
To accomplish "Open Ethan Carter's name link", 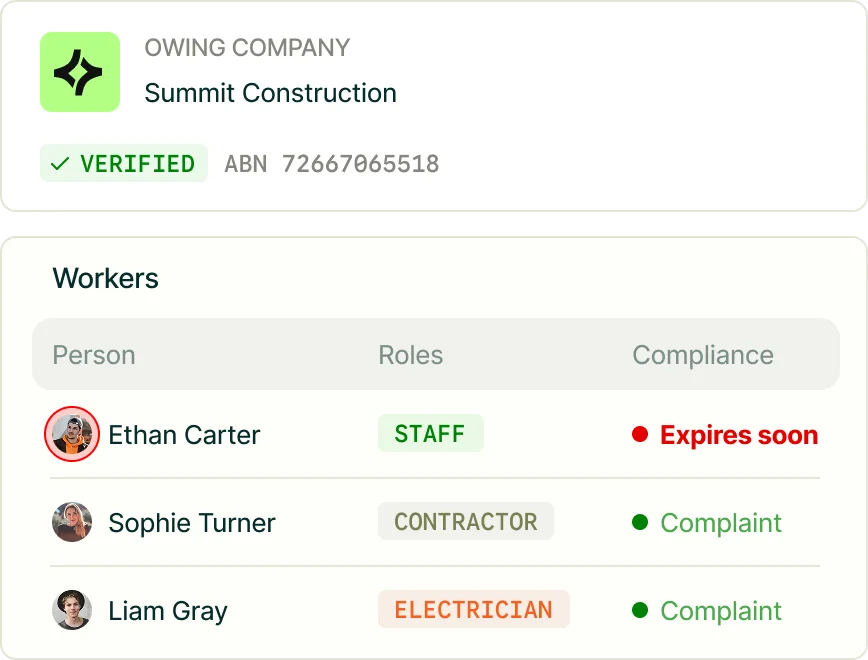I will click(184, 435).
